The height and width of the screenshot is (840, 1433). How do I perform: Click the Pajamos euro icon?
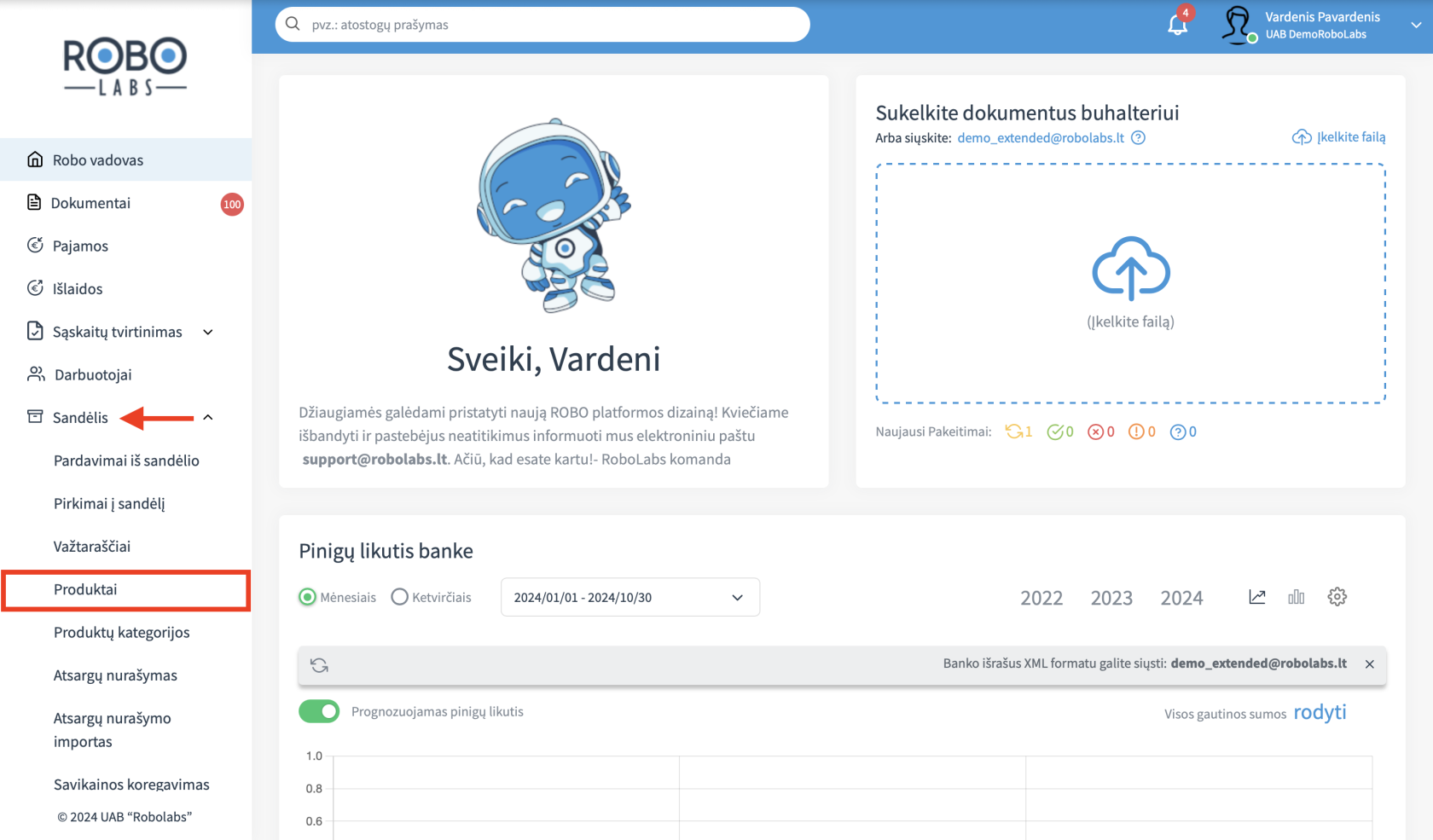35,246
